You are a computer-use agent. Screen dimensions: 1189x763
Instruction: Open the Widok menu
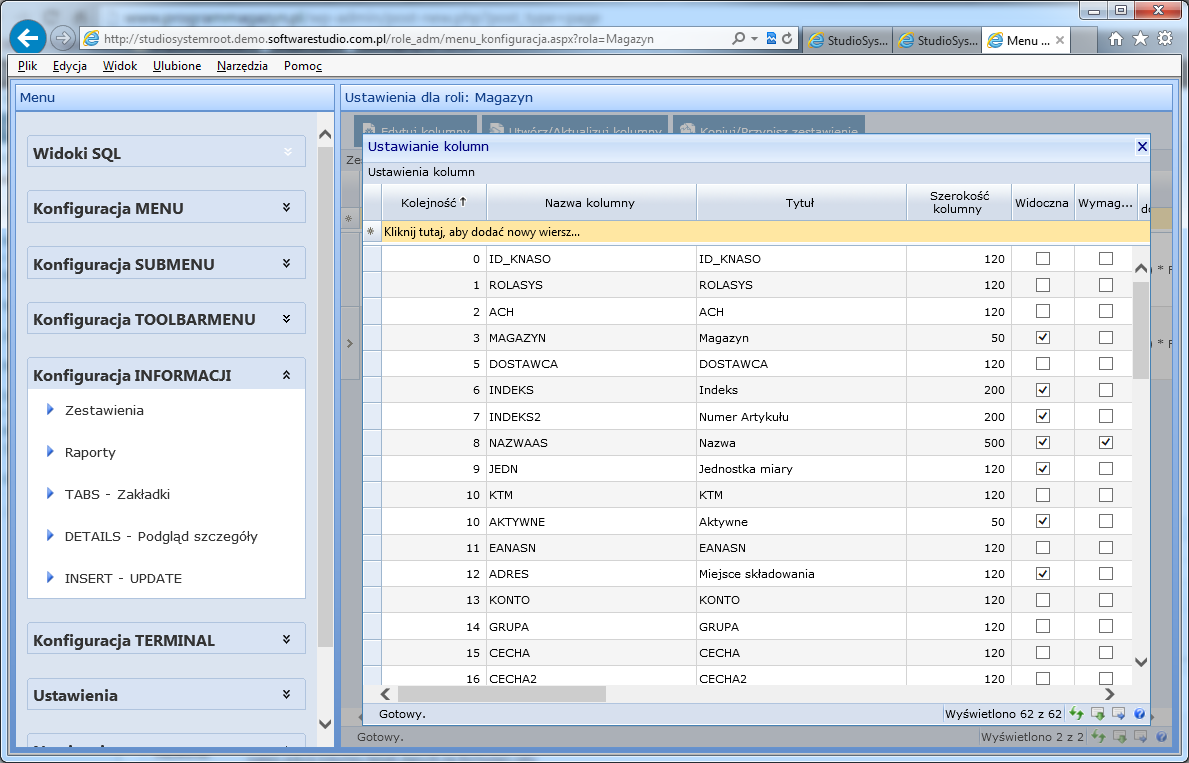(x=120, y=66)
